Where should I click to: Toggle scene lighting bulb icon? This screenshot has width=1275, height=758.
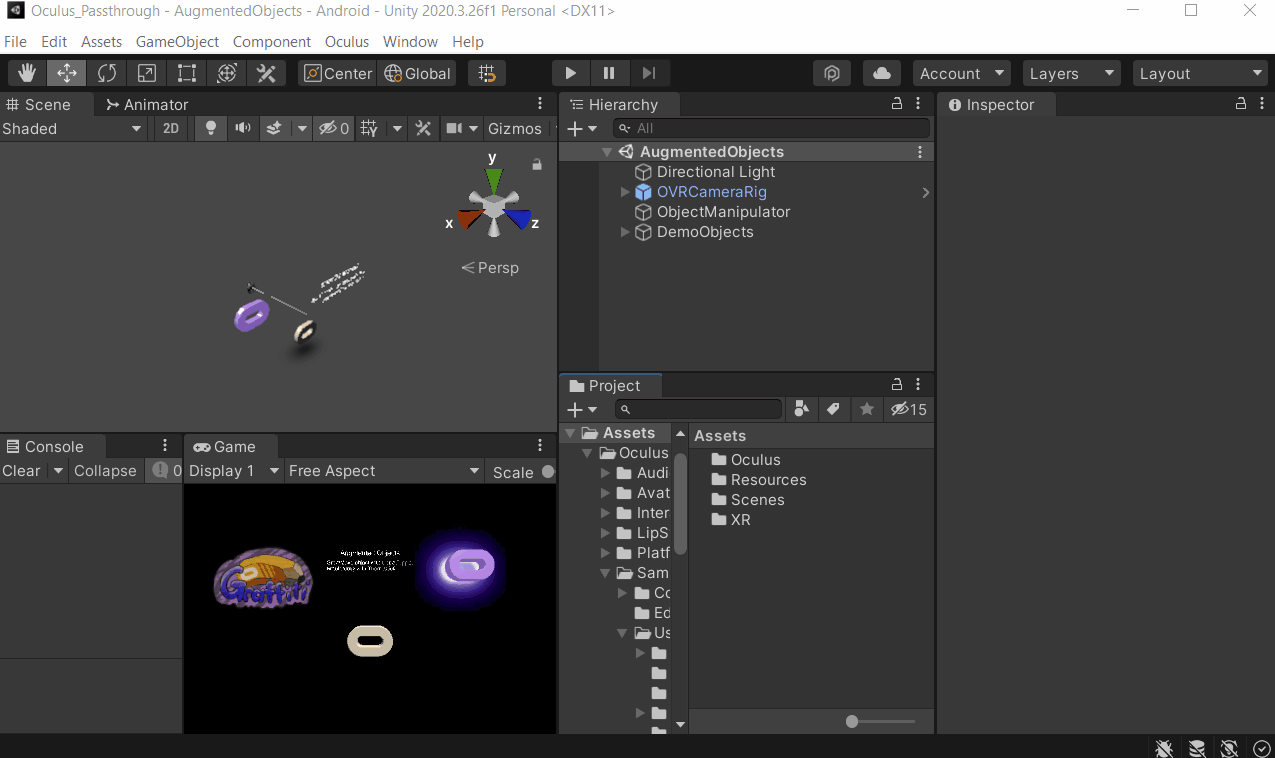click(210, 128)
